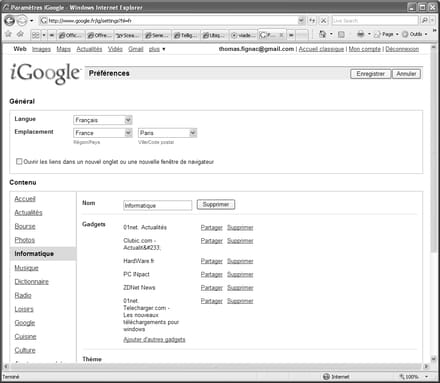The width and height of the screenshot is (440, 383).
Task: Click the Supprimer button beside Nom
Action: [216, 204]
